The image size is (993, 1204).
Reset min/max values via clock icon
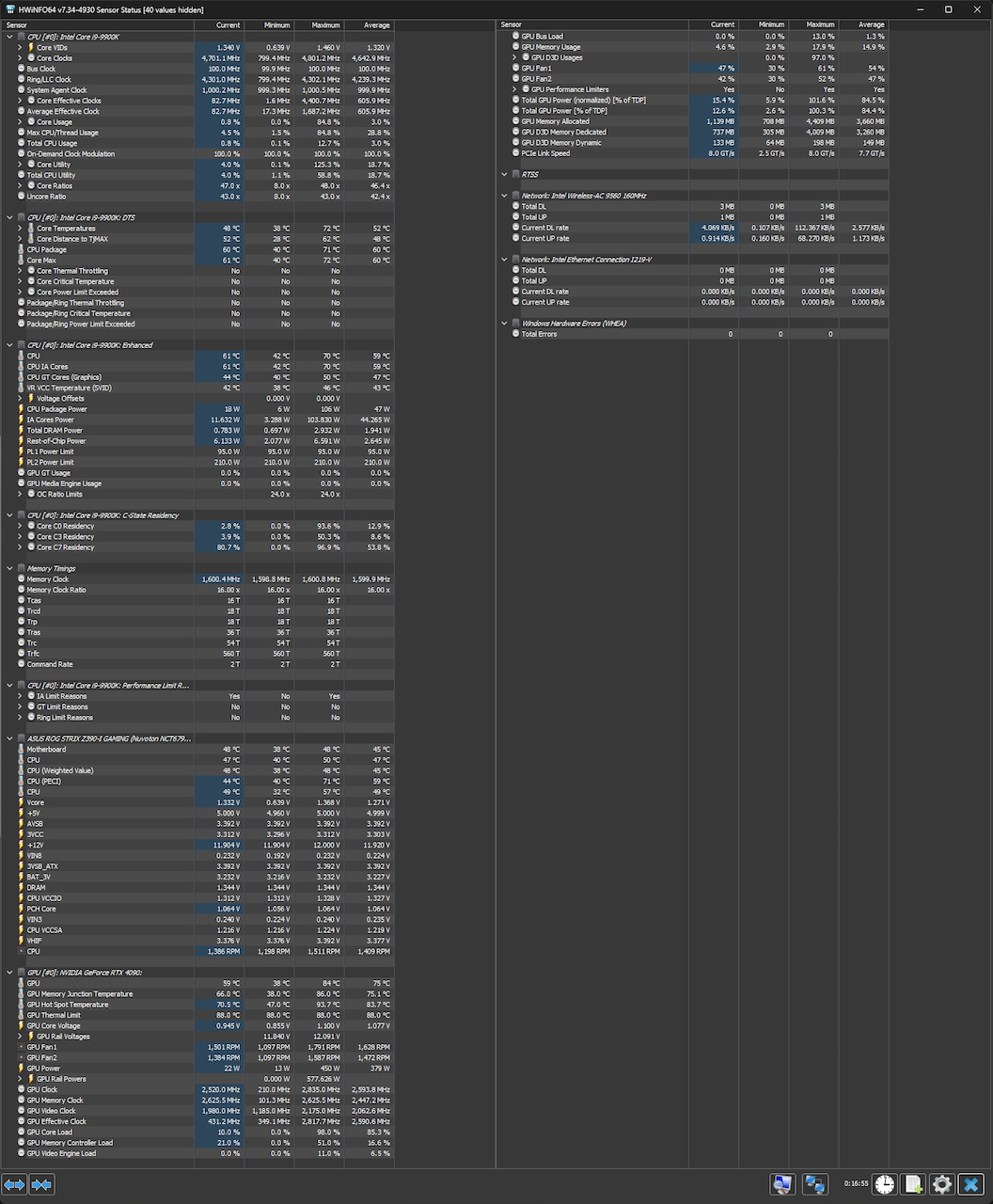point(884,1184)
